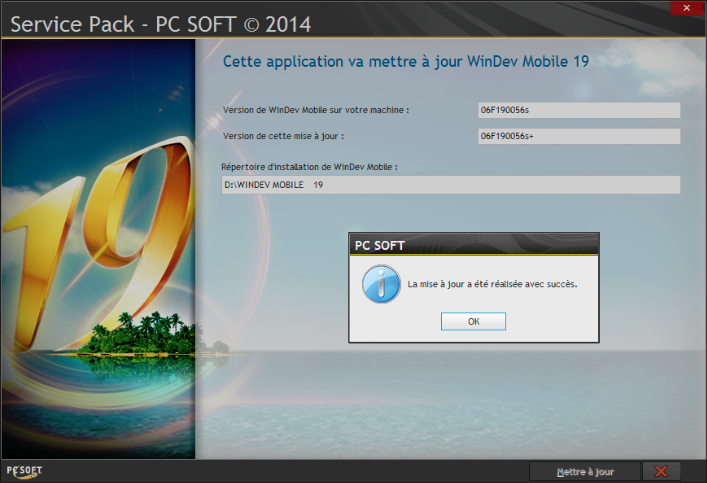Click the blue information icon in dialog
This screenshot has height=483, width=707.
click(381, 284)
